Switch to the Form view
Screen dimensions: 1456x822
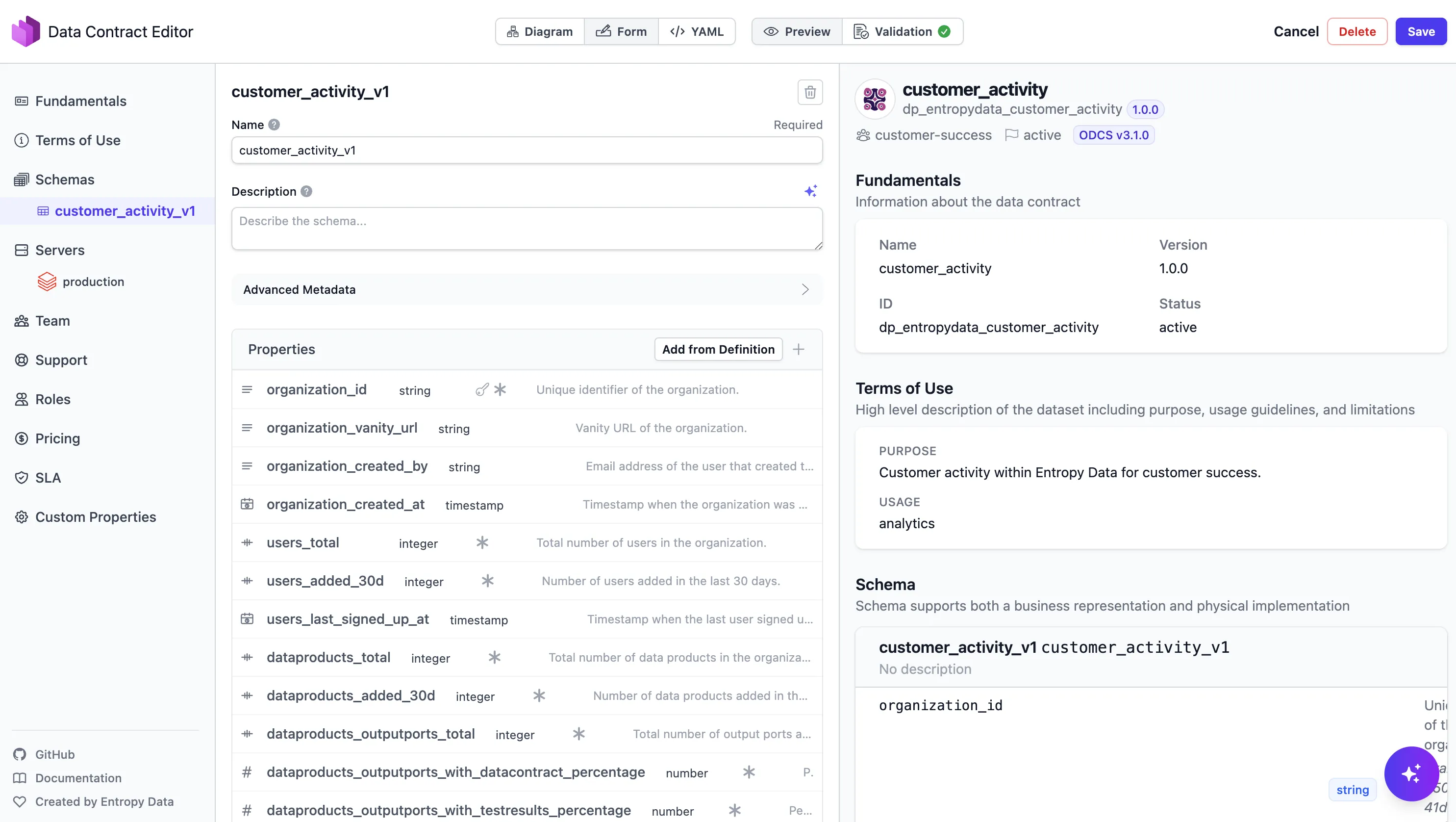coord(621,31)
